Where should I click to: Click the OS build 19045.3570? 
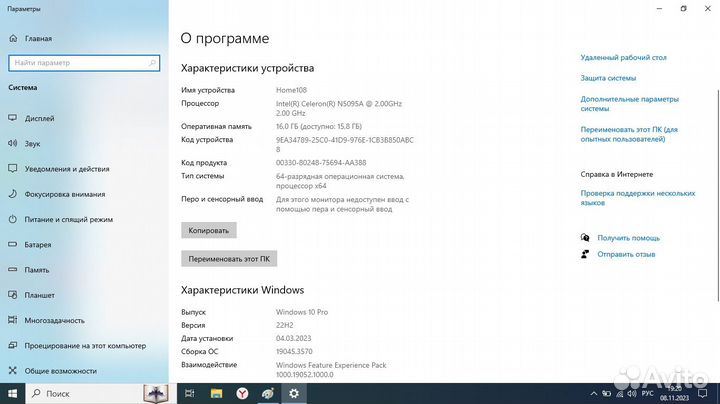pyautogui.click(x=294, y=351)
